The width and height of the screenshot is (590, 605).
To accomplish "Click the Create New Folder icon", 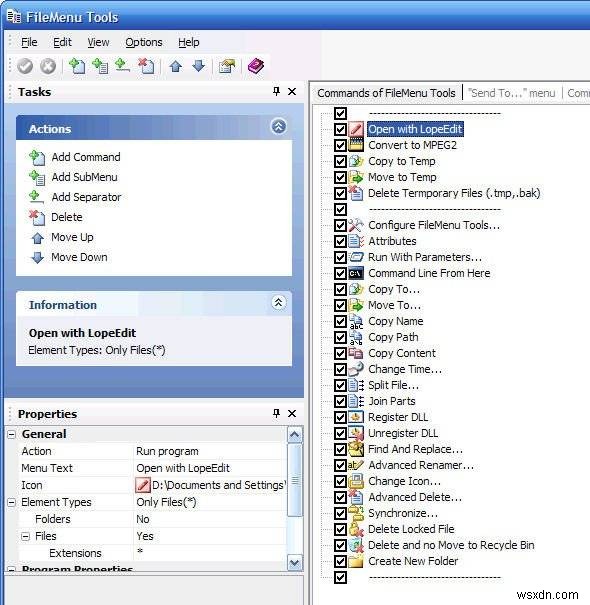I will coord(356,561).
